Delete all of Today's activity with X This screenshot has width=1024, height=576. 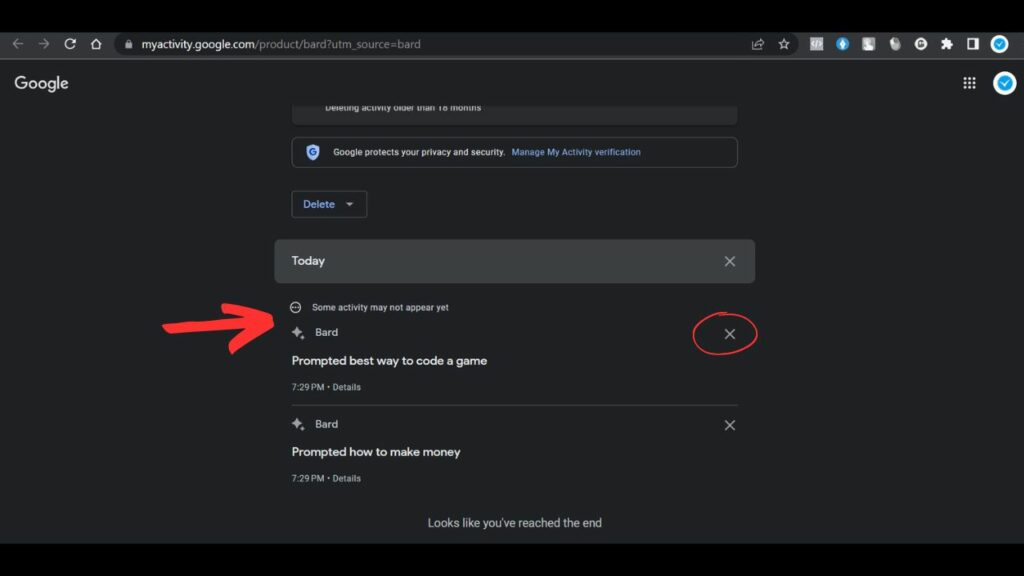point(729,261)
